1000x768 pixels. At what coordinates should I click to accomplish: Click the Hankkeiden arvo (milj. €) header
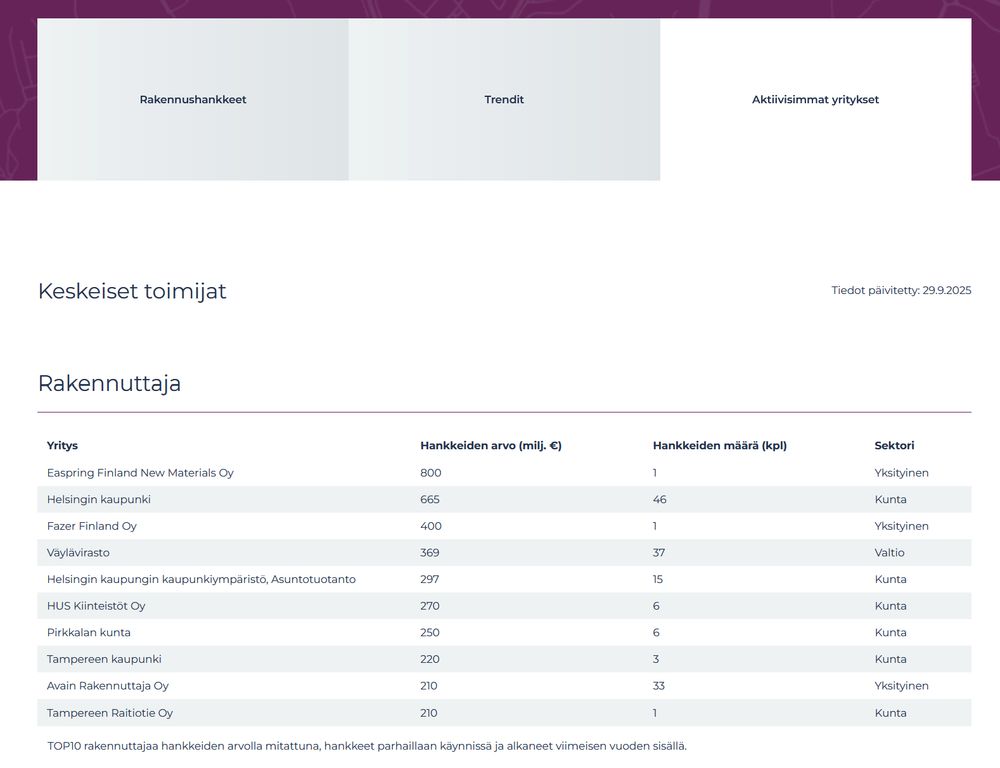coord(490,445)
